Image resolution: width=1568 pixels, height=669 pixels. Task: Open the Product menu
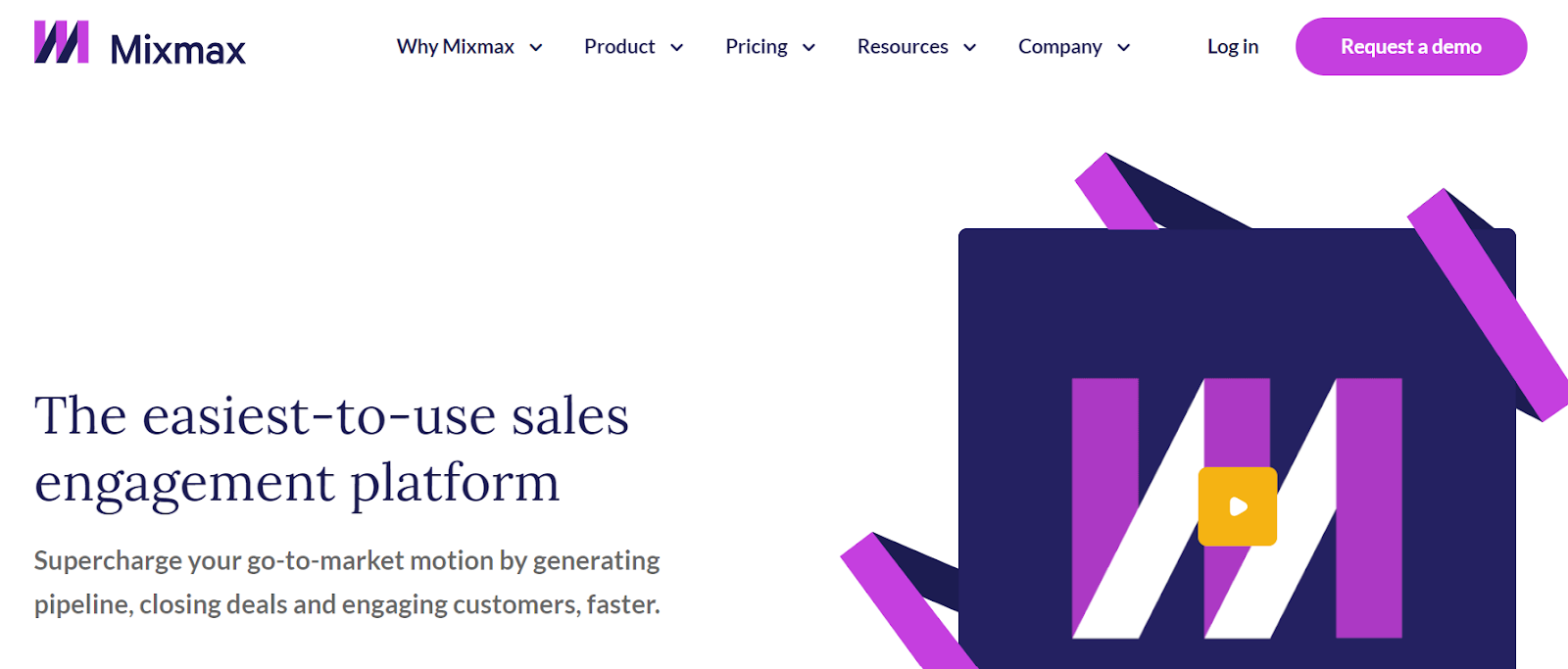click(619, 47)
